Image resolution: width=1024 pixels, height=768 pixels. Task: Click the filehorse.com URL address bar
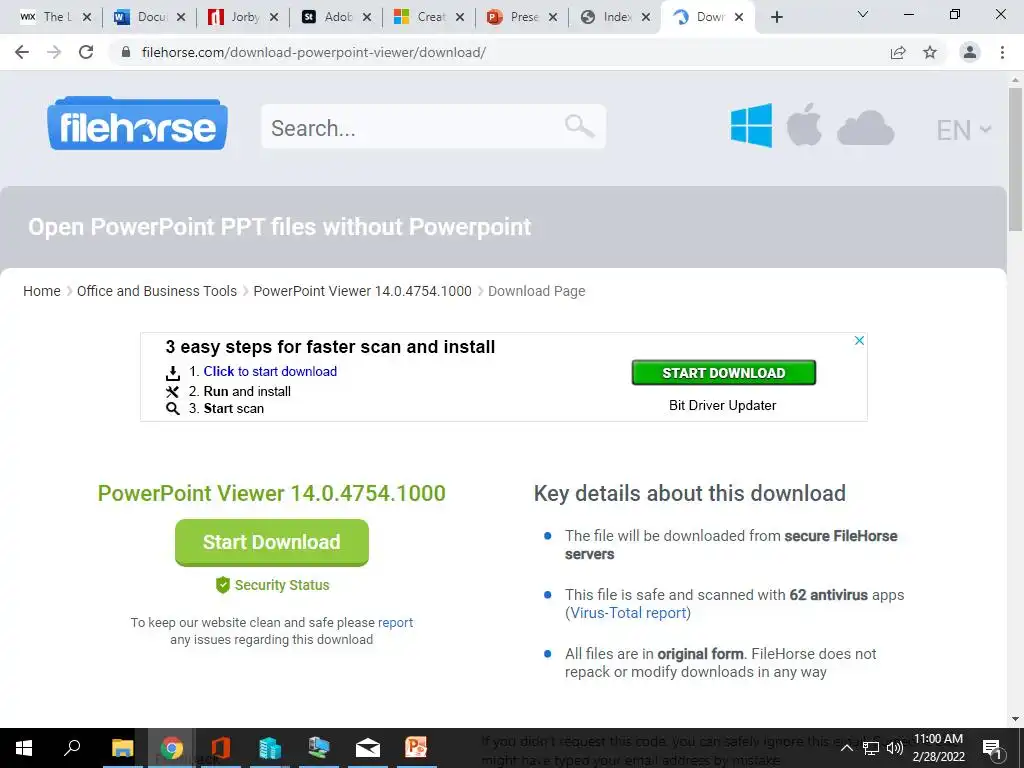pos(313,52)
